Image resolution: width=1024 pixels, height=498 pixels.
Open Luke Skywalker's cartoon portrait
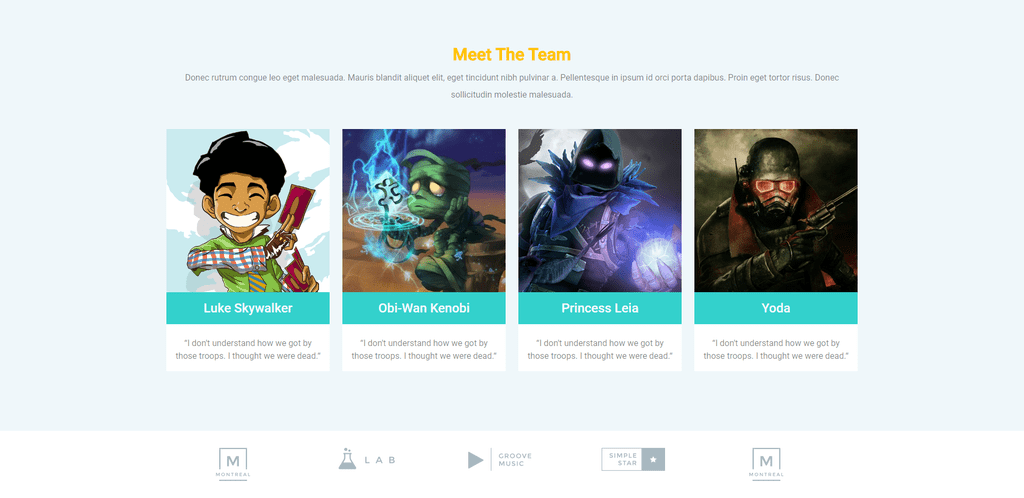(x=248, y=210)
